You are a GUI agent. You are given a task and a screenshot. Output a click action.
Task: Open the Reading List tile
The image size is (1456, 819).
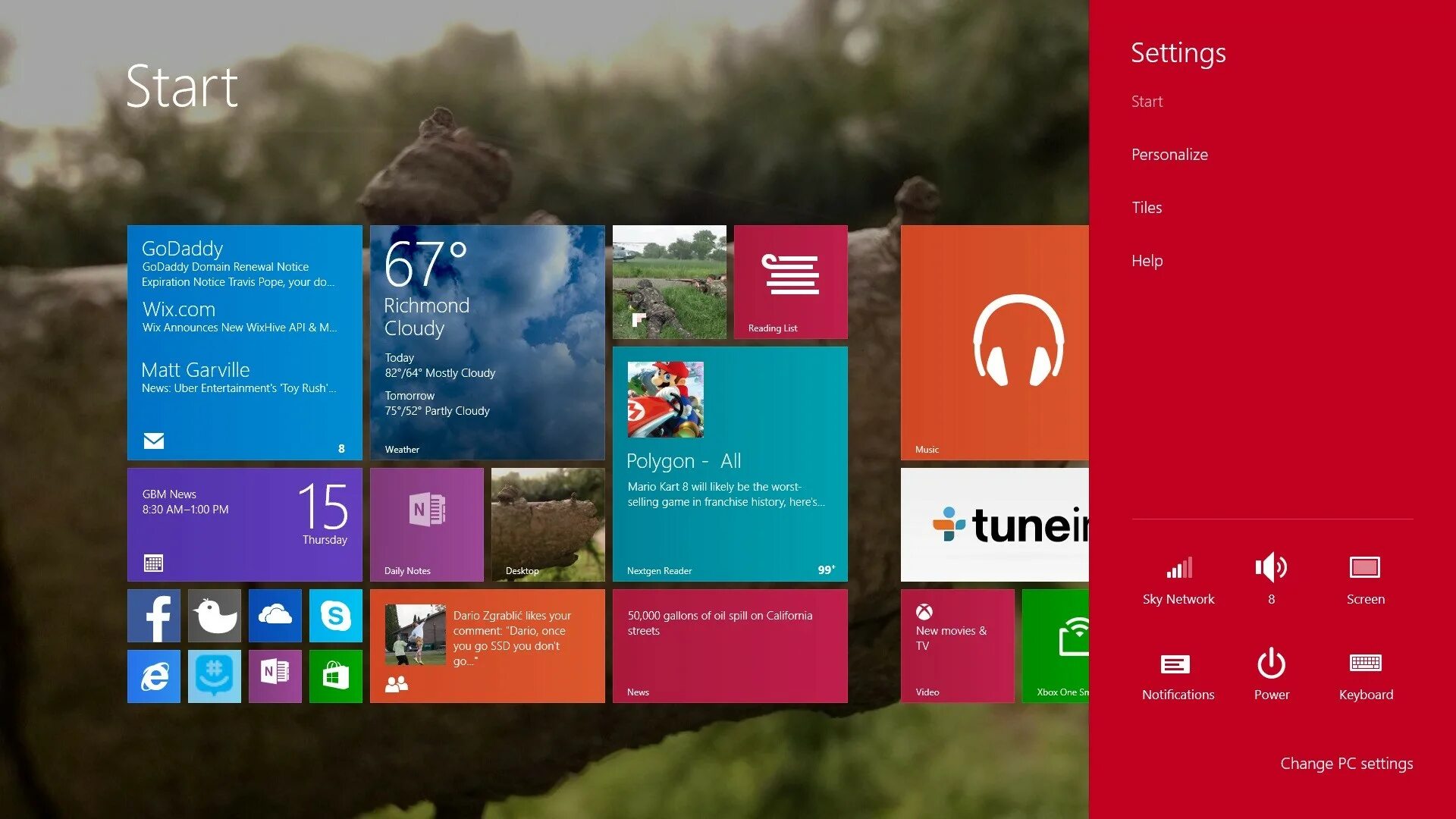(790, 281)
